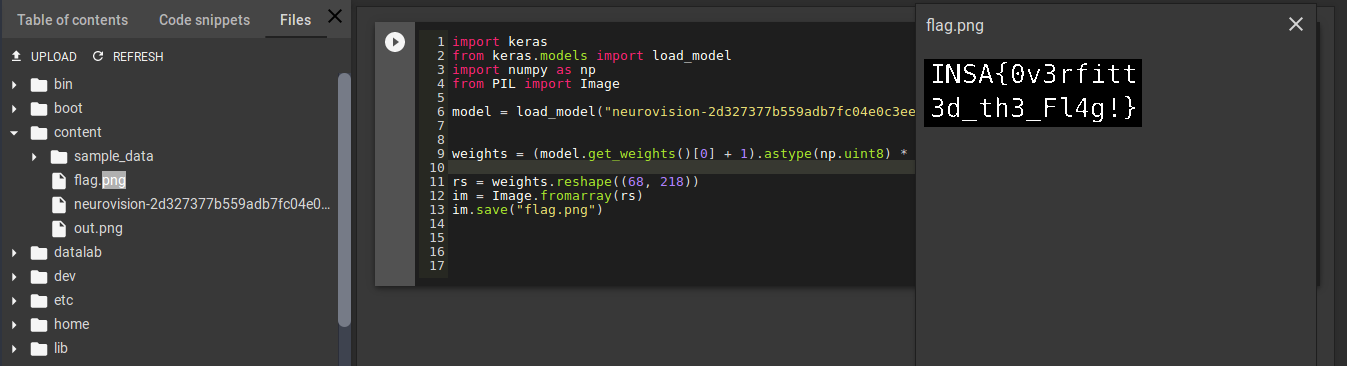Click the lib folder icon
This screenshot has width=1347, height=366.
pyautogui.click(x=39, y=349)
